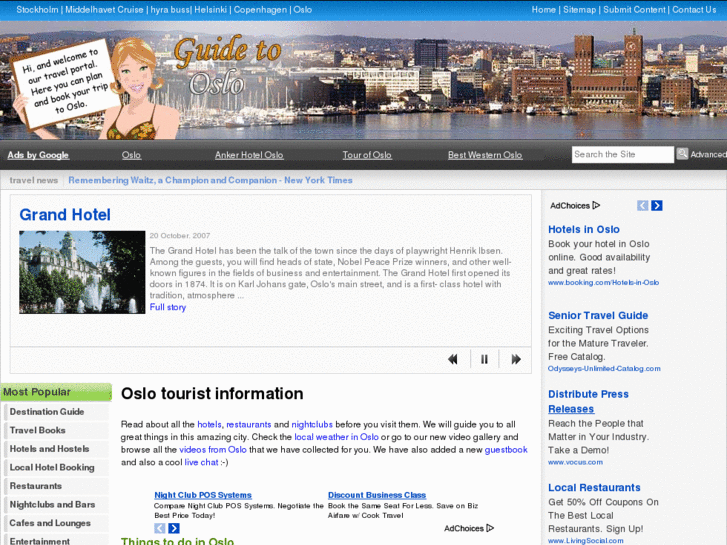Viewport: 727px width, 545px height.
Task: Click the Ads by Google label
Action: point(38,155)
